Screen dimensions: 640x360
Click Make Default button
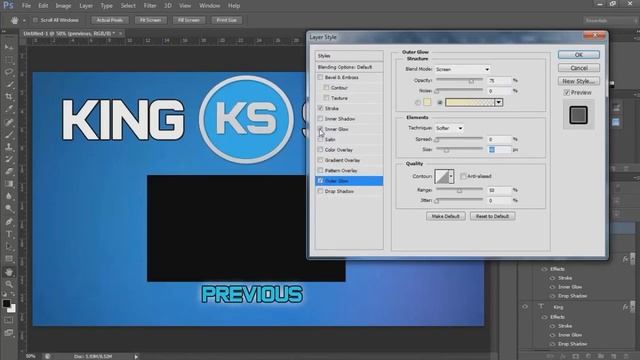[x=445, y=216]
